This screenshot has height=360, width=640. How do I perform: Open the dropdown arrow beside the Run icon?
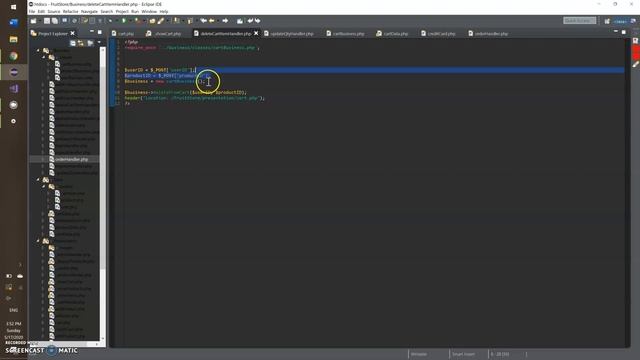130,21
